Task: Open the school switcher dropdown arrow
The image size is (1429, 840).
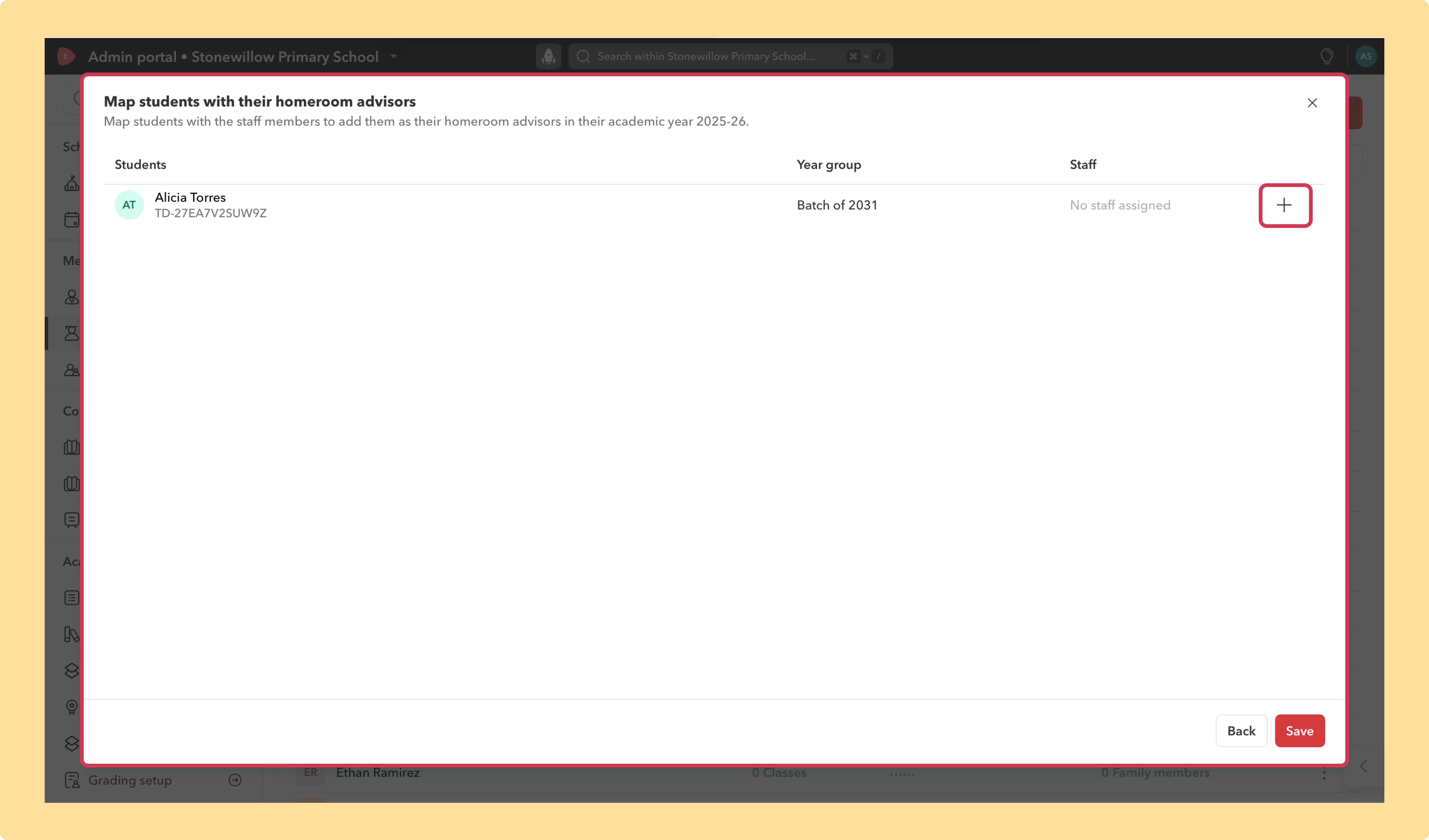Action: tap(394, 56)
